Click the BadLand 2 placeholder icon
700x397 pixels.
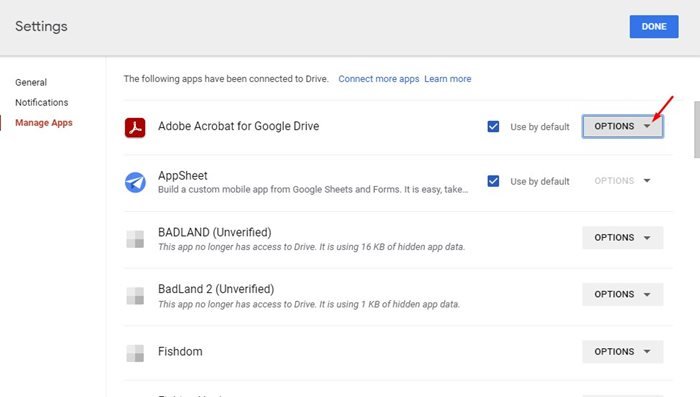click(135, 296)
